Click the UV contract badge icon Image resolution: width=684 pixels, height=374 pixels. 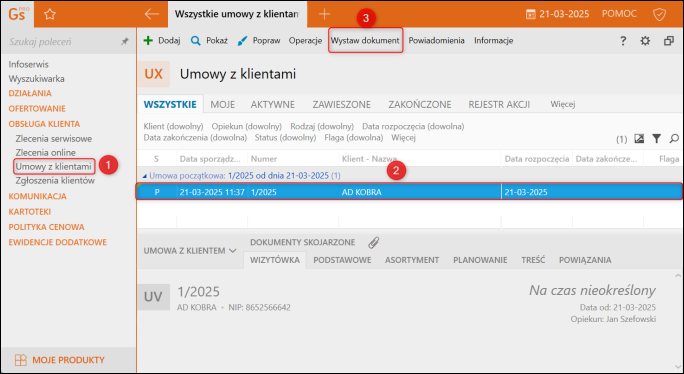[154, 297]
